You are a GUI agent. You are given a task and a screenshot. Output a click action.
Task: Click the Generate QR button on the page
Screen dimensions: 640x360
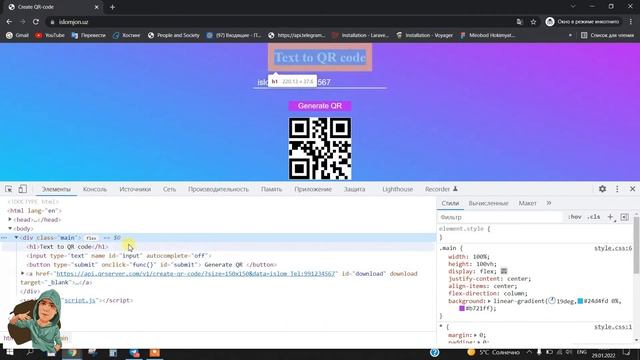pos(320,106)
